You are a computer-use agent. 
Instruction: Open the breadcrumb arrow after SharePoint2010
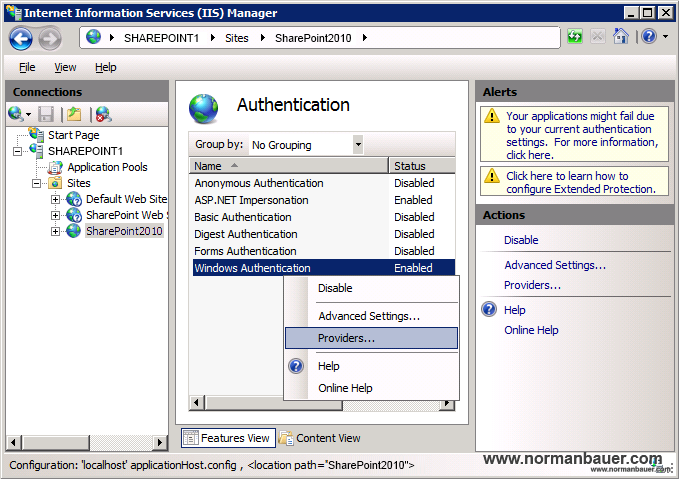(x=365, y=38)
